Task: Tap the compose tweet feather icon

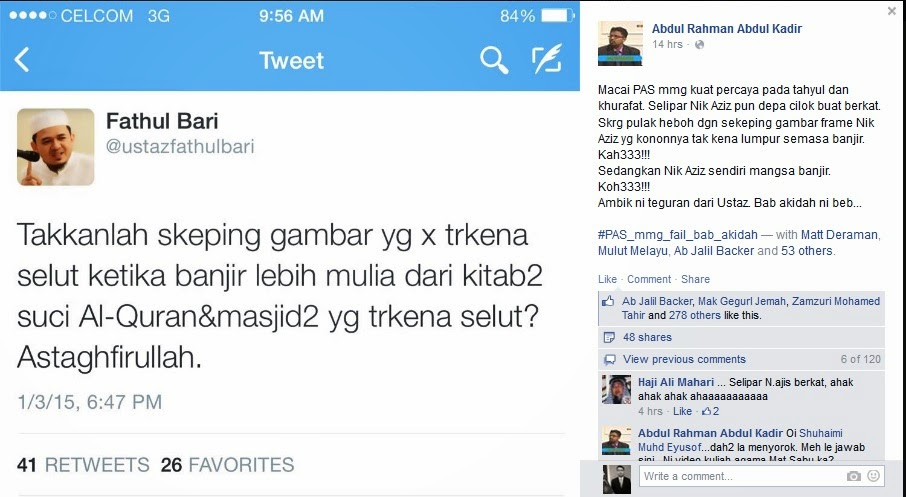Action: [x=547, y=59]
